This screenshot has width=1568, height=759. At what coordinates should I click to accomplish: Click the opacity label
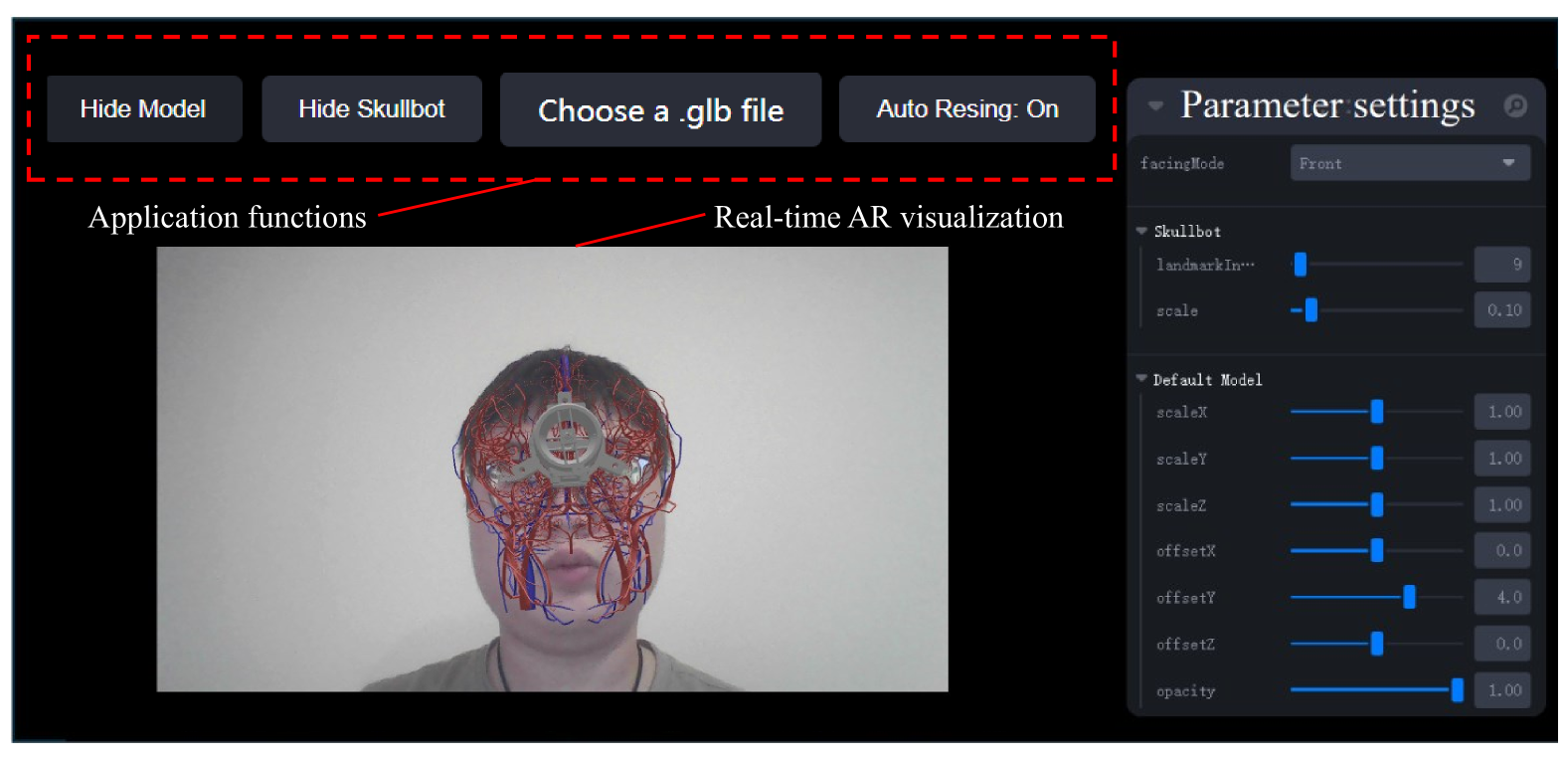(1186, 691)
